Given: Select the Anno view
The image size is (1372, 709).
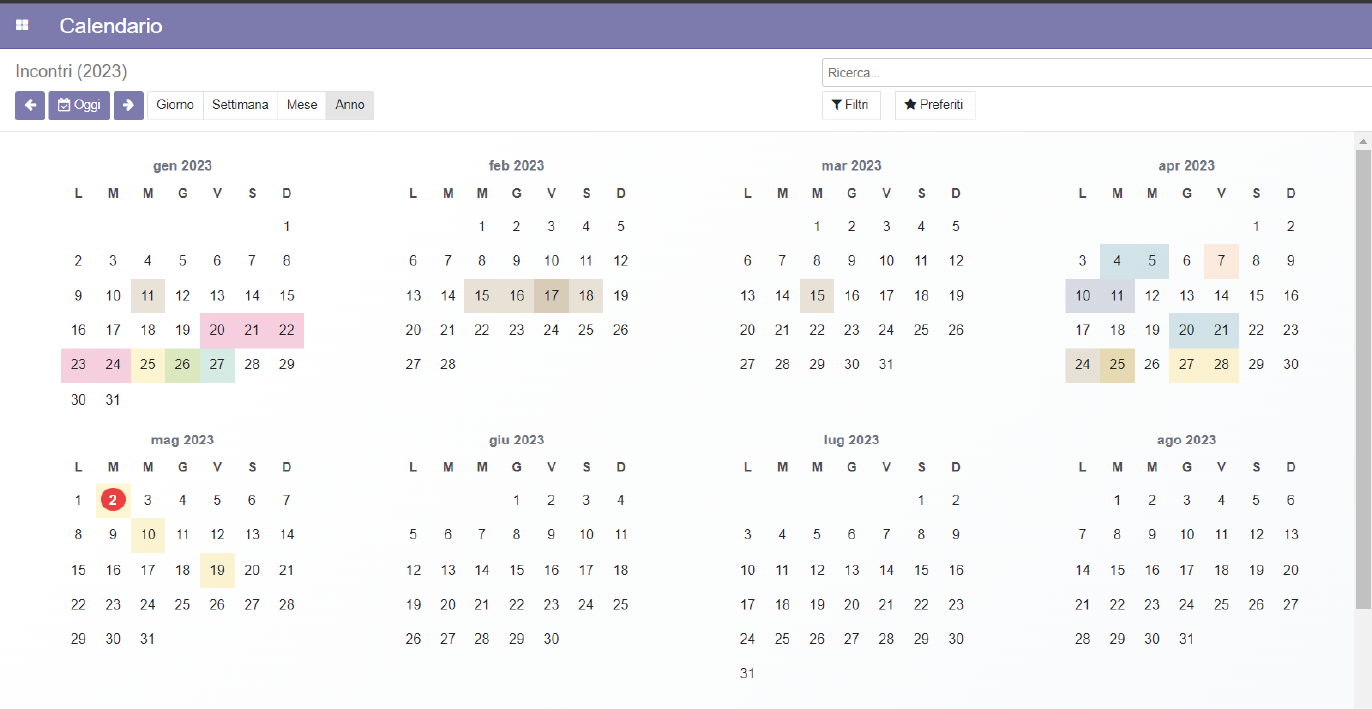Looking at the screenshot, I should (350, 105).
